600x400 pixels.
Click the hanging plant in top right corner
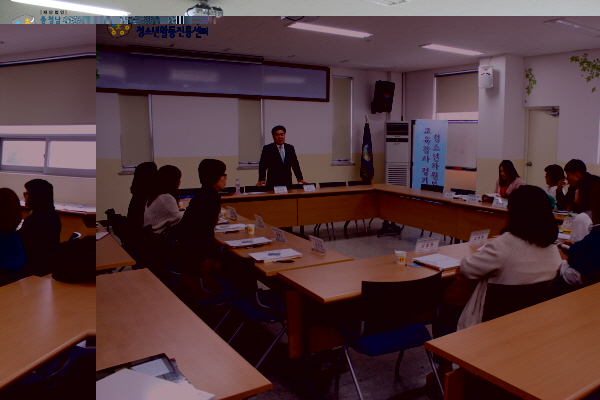pyautogui.click(x=585, y=69)
